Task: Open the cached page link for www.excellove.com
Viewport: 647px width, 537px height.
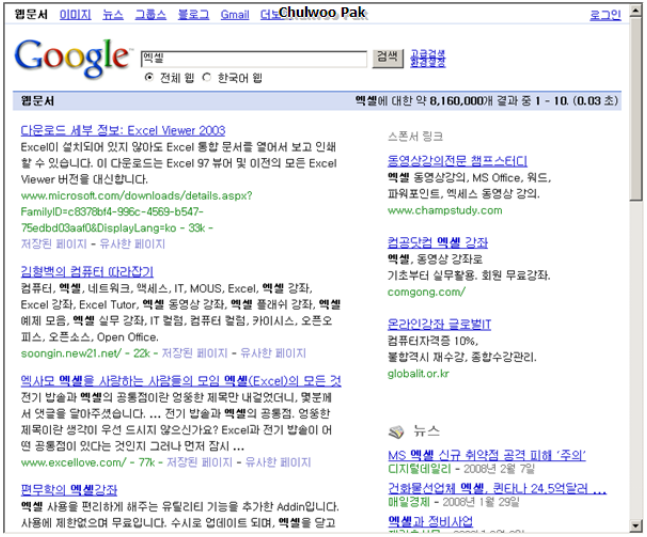Action: point(199,462)
